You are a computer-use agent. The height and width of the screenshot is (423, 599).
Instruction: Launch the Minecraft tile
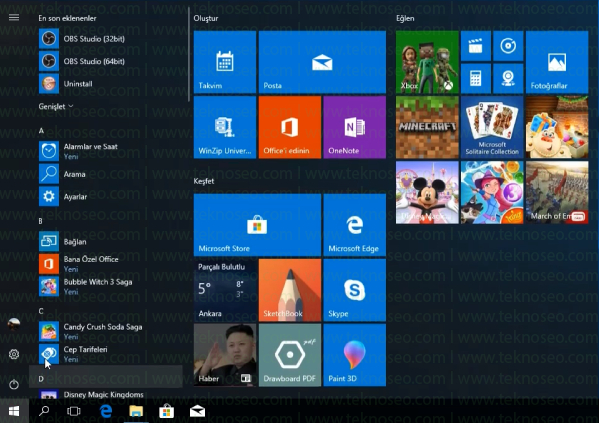pos(427,127)
